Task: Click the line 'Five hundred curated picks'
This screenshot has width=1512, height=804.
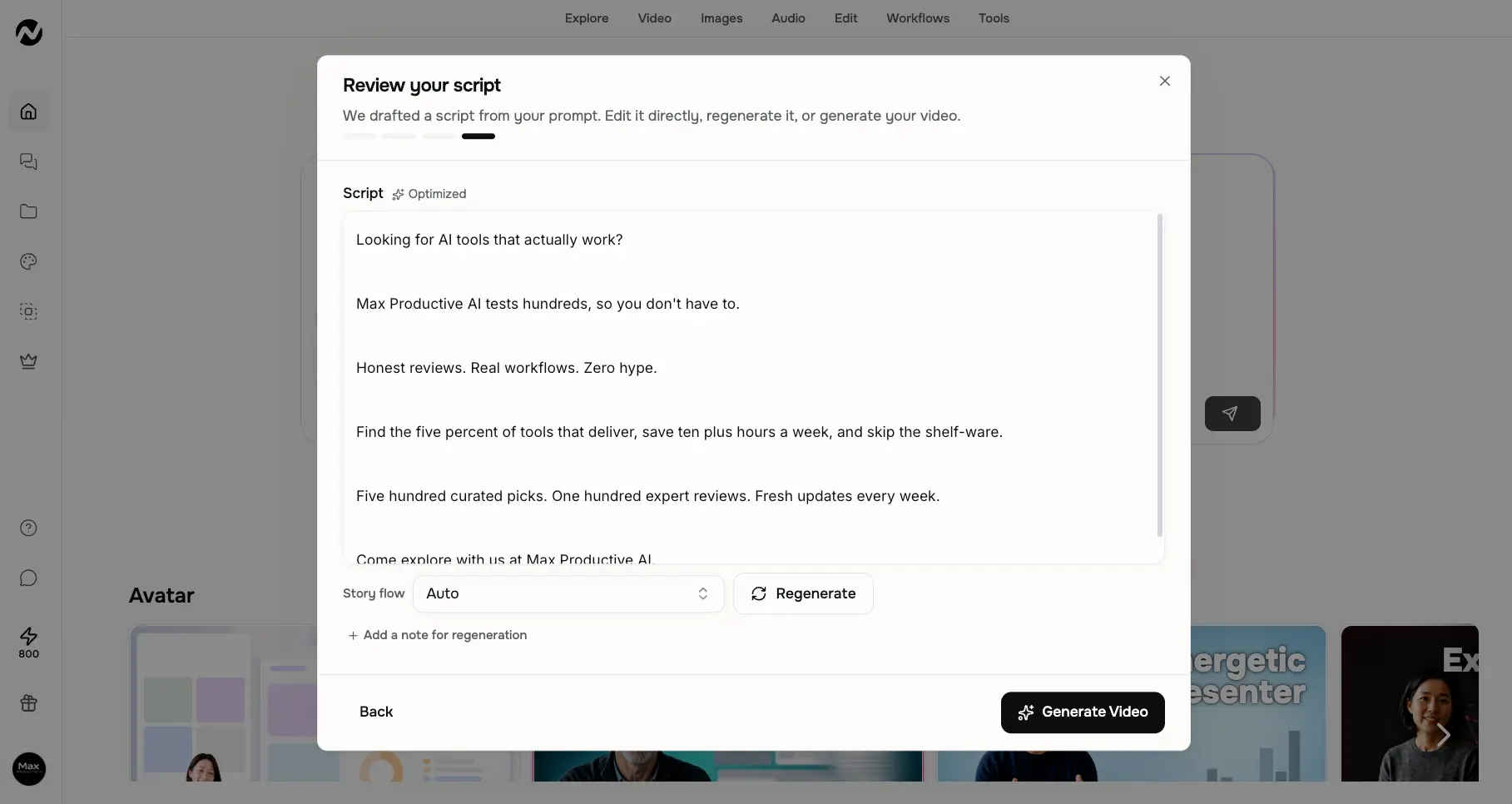Action: pos(648,496)
